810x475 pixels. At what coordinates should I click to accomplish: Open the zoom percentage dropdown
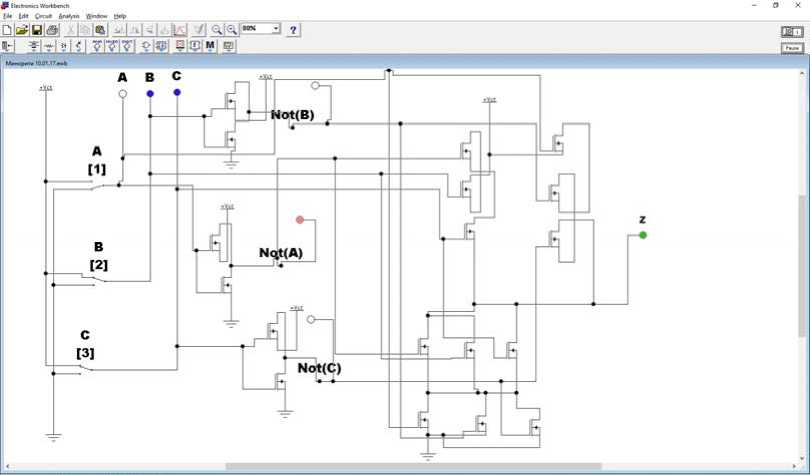pos(276,29)
